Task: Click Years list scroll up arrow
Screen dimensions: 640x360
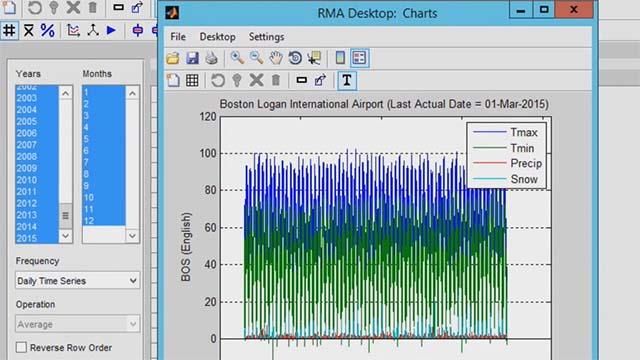Action: (65, 93)
